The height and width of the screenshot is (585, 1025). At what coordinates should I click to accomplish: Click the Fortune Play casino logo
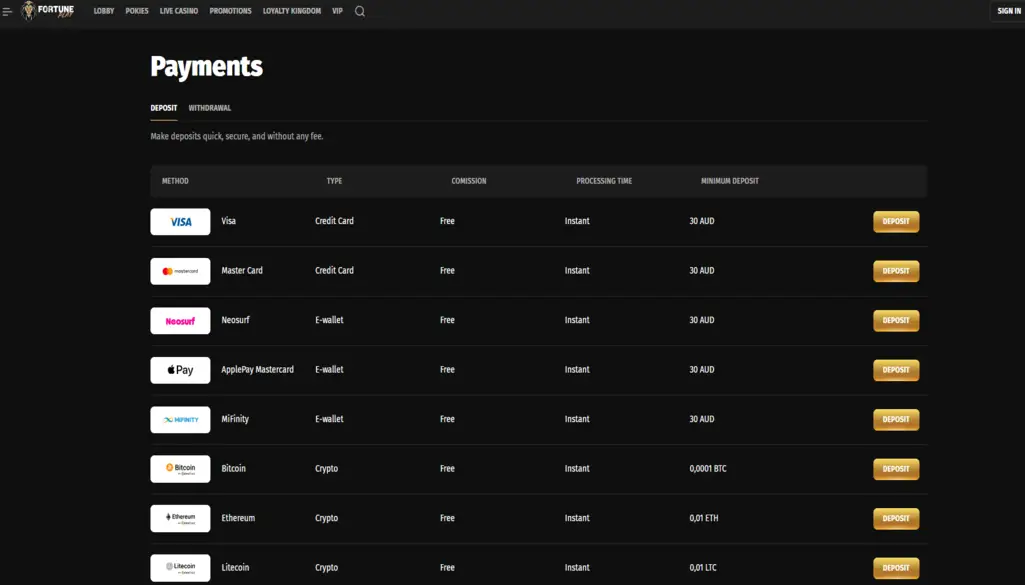coord(48,11)
